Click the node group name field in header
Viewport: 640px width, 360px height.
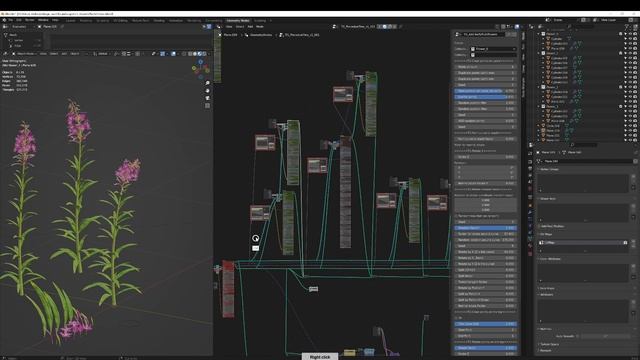(358, 27)
